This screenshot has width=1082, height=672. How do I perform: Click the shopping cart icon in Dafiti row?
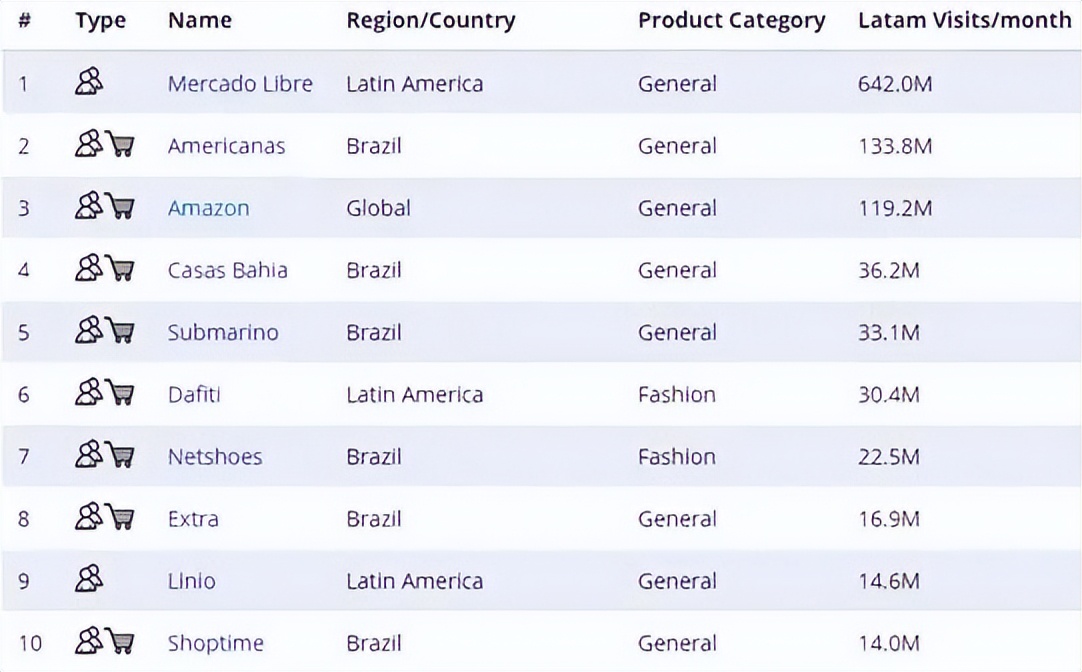click(x=120, y=394)
